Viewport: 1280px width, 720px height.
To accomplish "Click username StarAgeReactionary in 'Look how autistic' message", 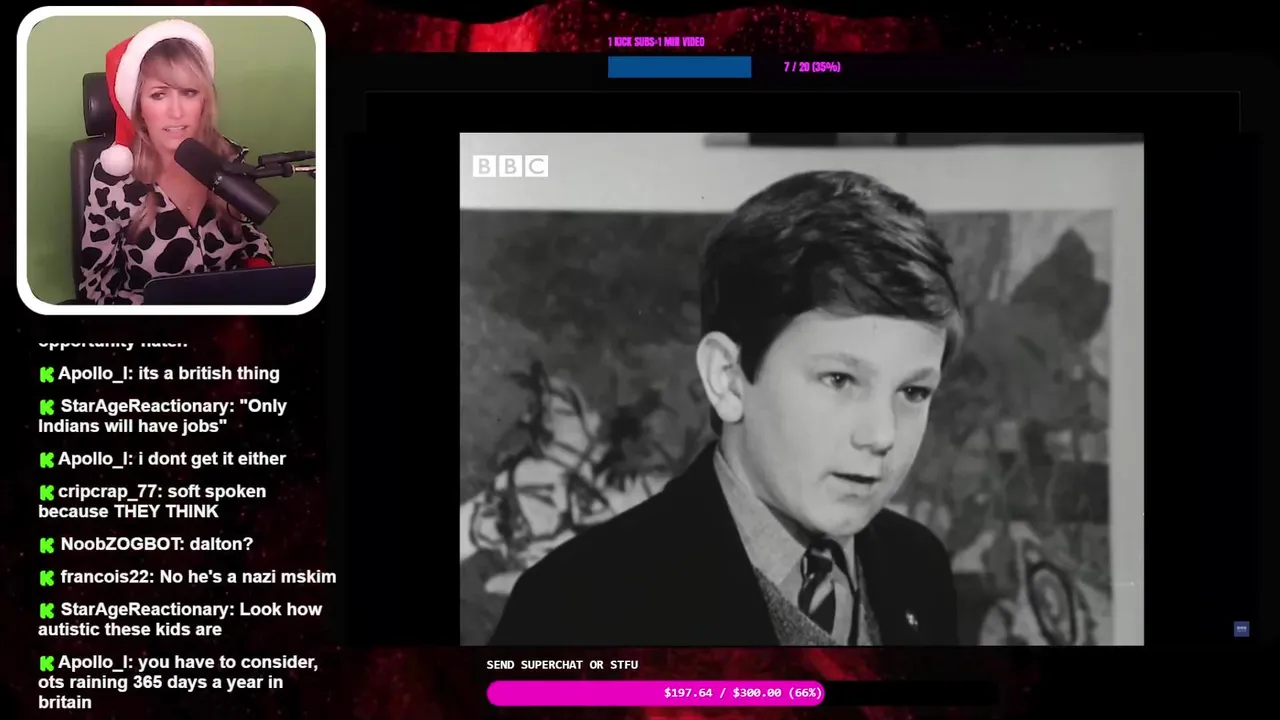I will [x=147, y=609].
